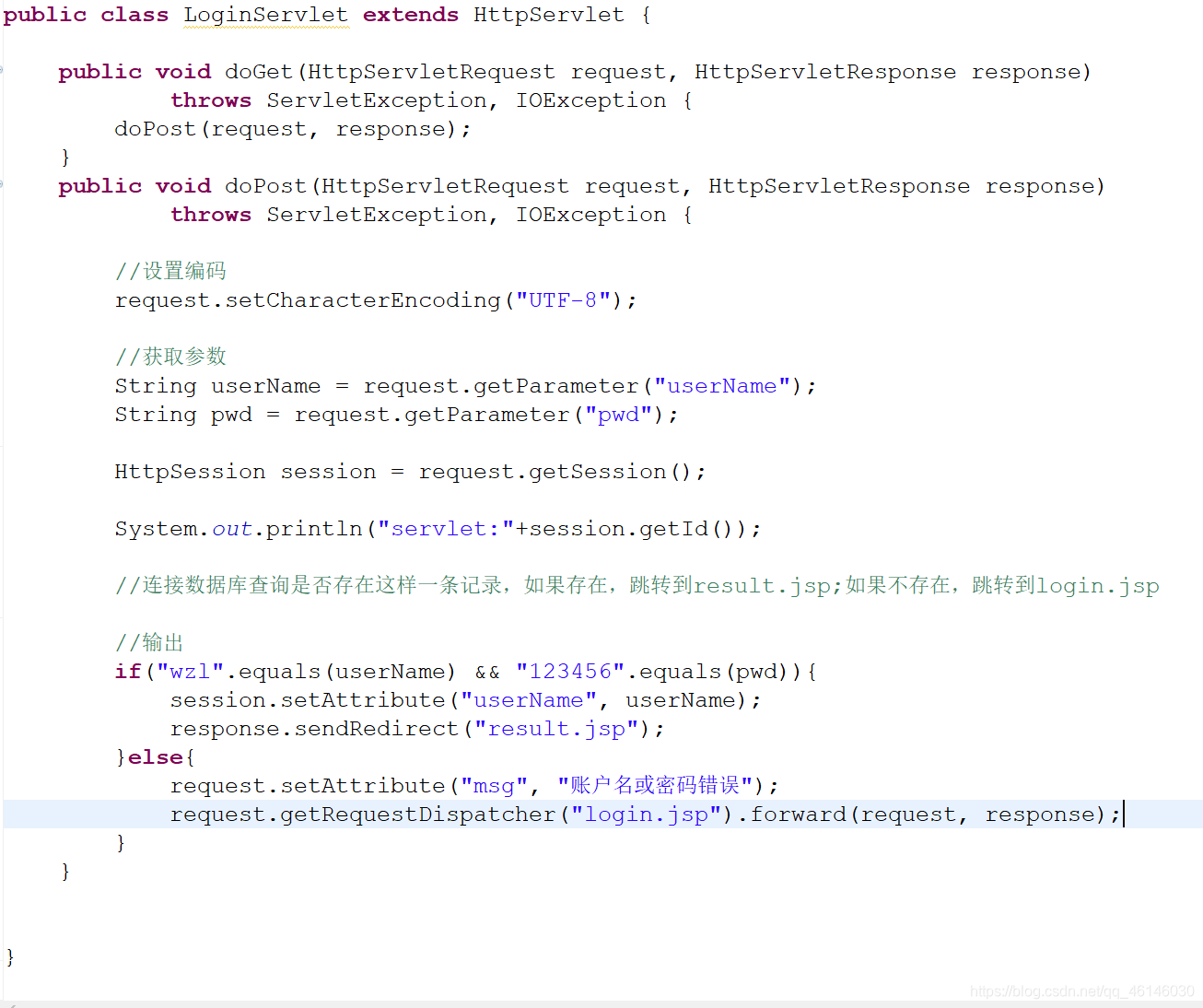Click the final closing brace of class

(x=10, y=957)
